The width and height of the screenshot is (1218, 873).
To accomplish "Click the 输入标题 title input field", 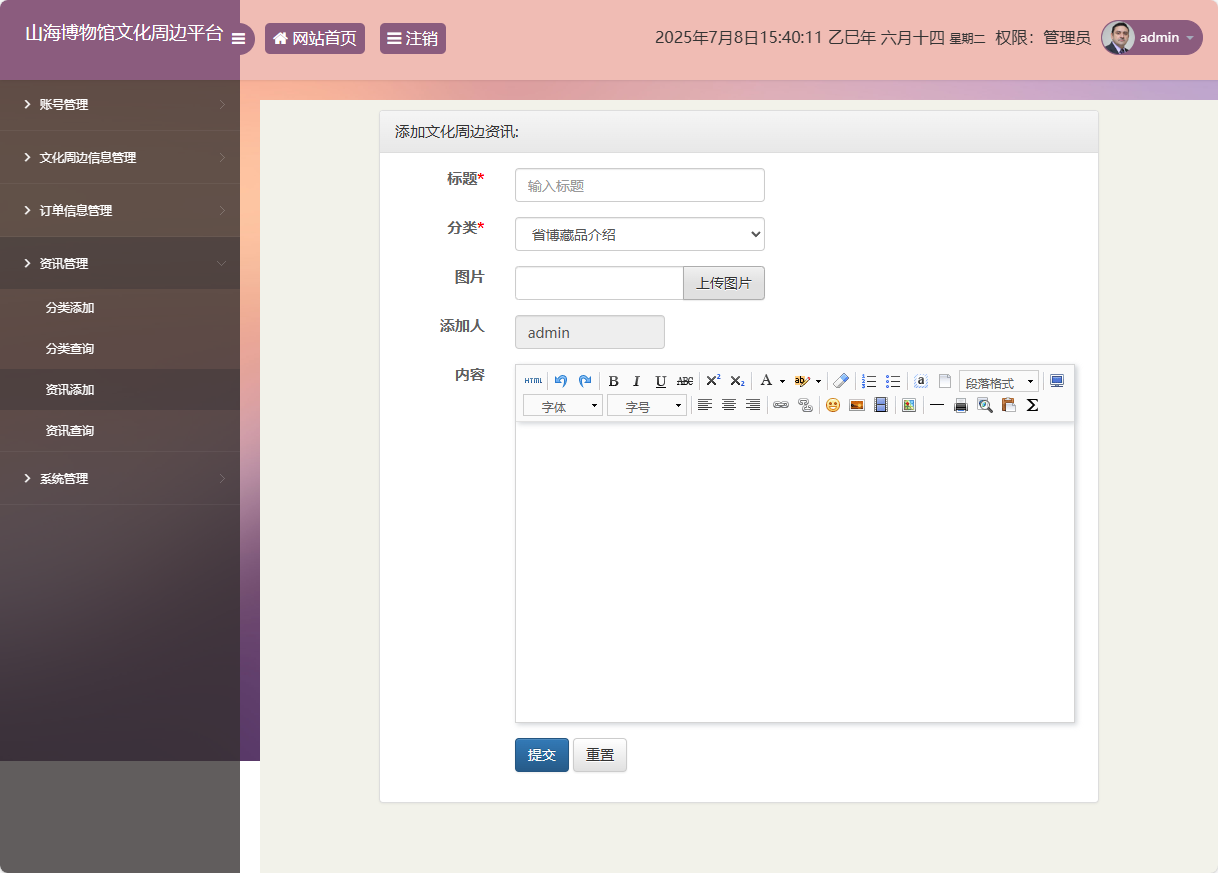I will tap(639, 185).
